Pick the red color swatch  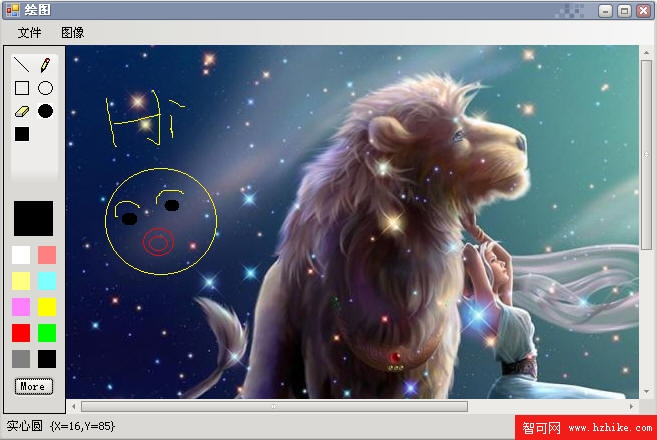[21, 333]
